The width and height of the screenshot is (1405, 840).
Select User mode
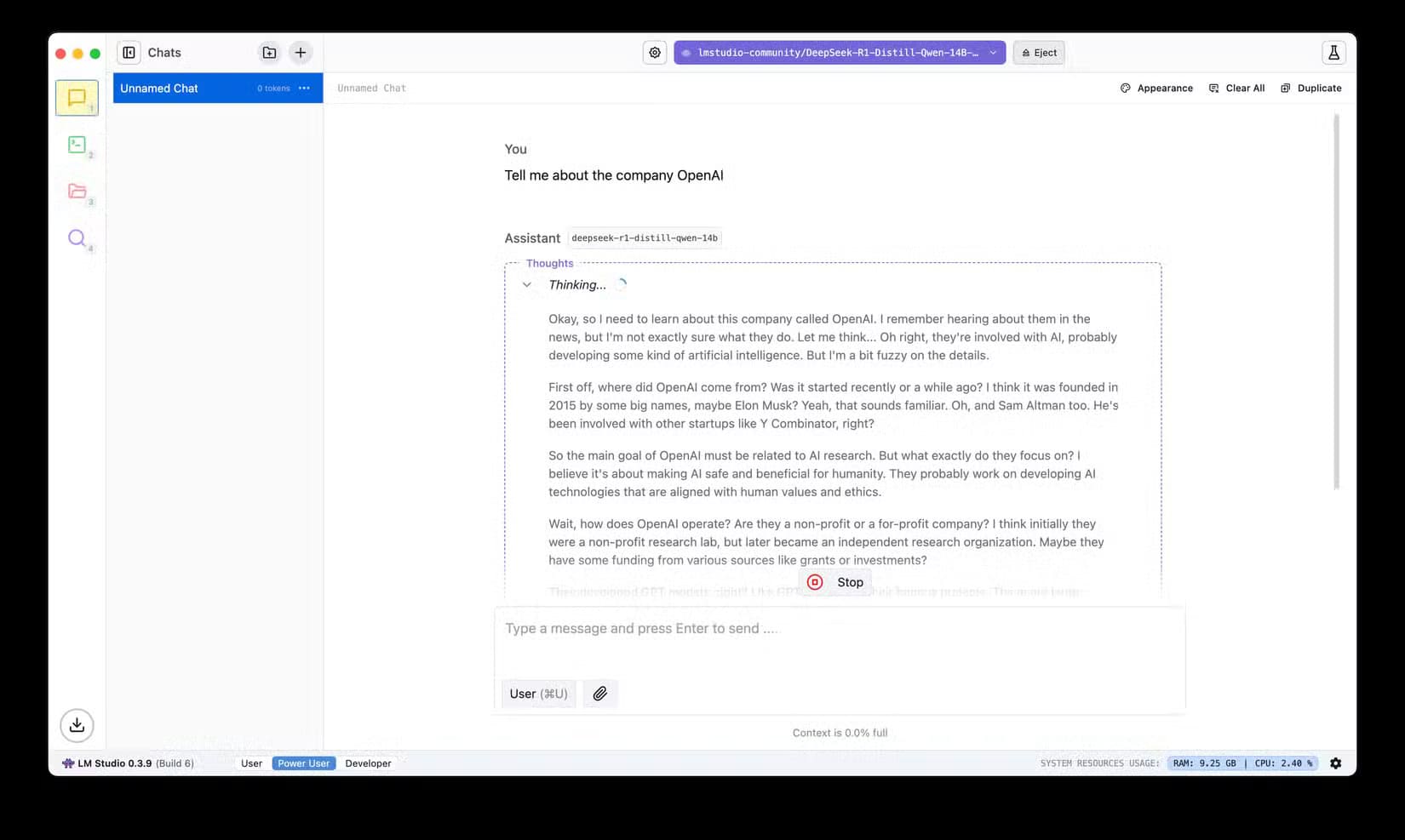pos(251,763)
